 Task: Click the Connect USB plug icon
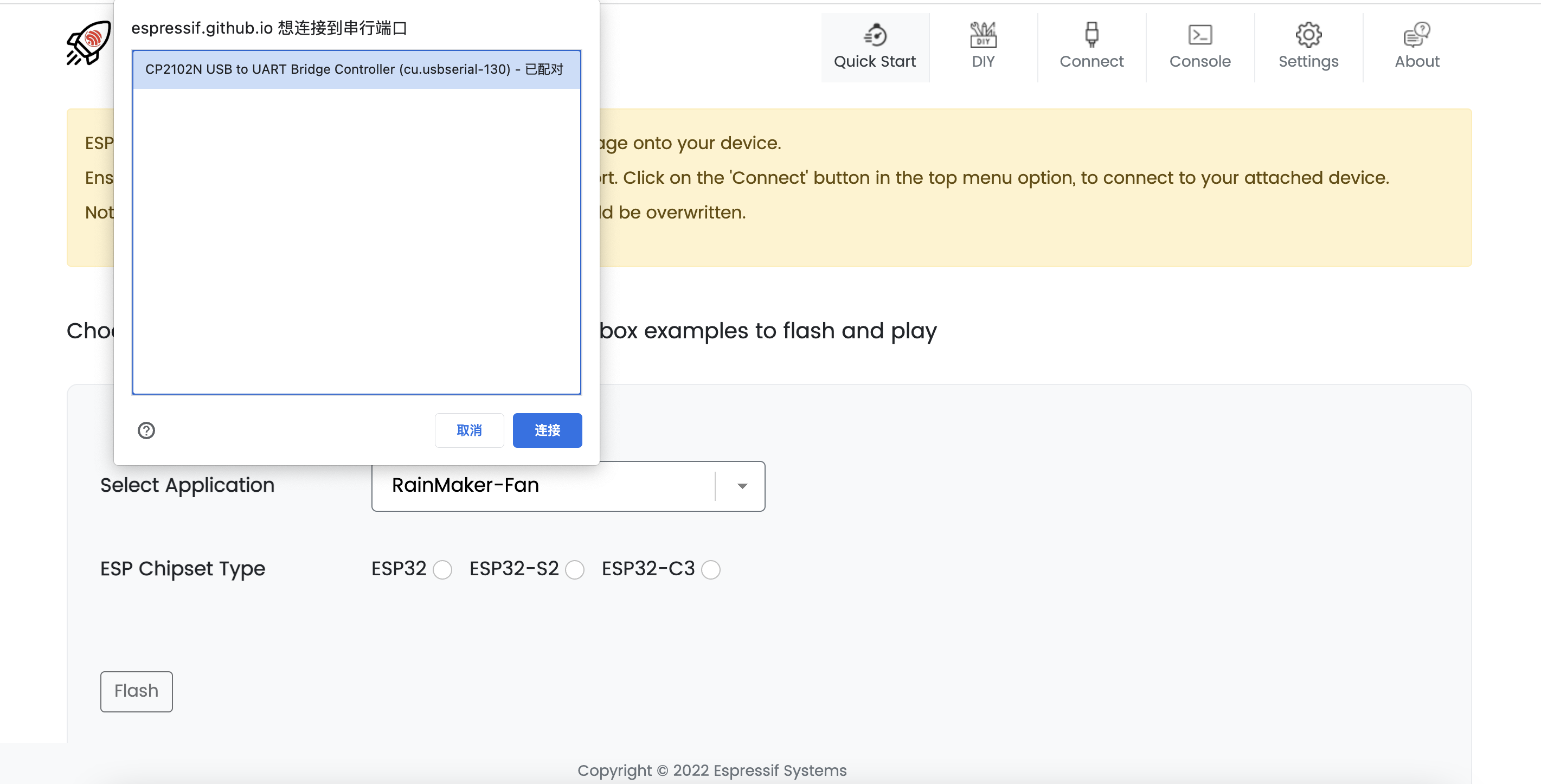pos(1091,35)
